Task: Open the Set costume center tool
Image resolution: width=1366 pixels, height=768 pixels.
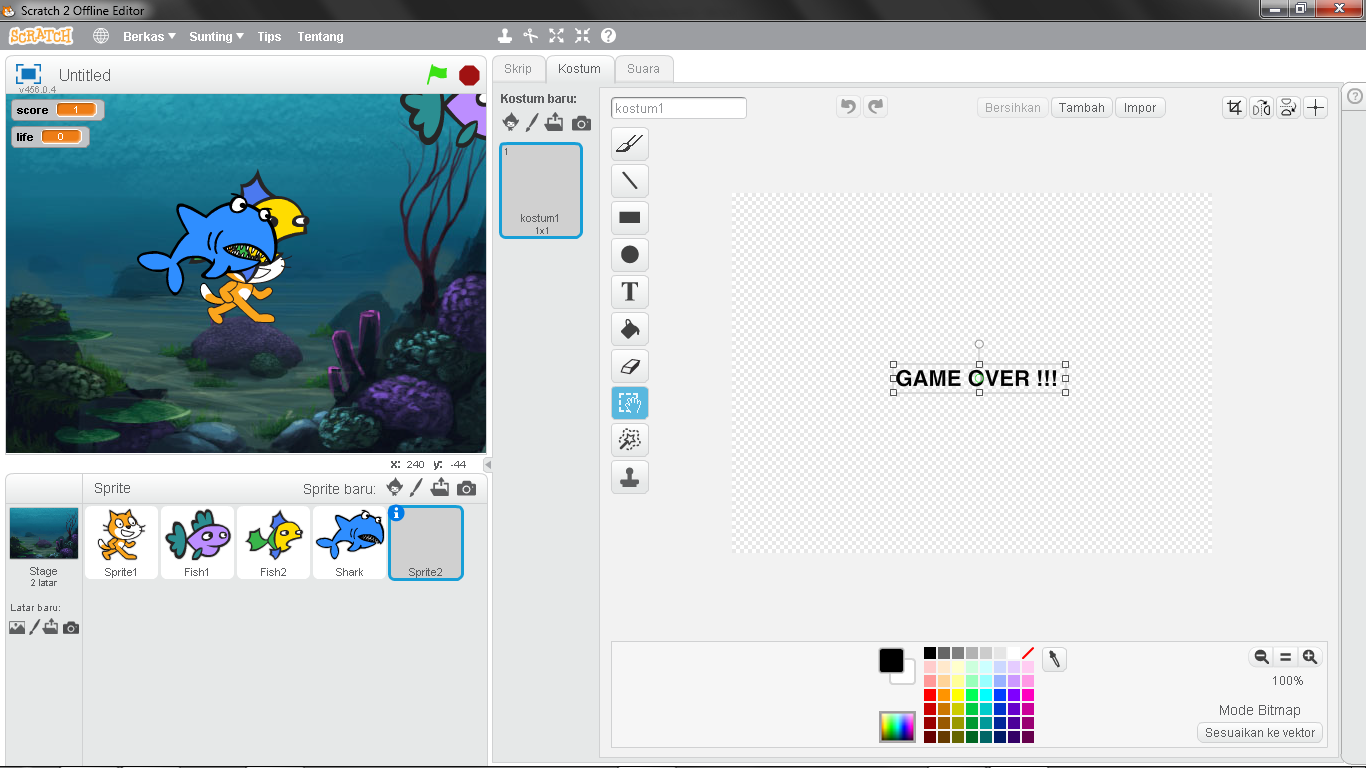Action: (1315, 107)
